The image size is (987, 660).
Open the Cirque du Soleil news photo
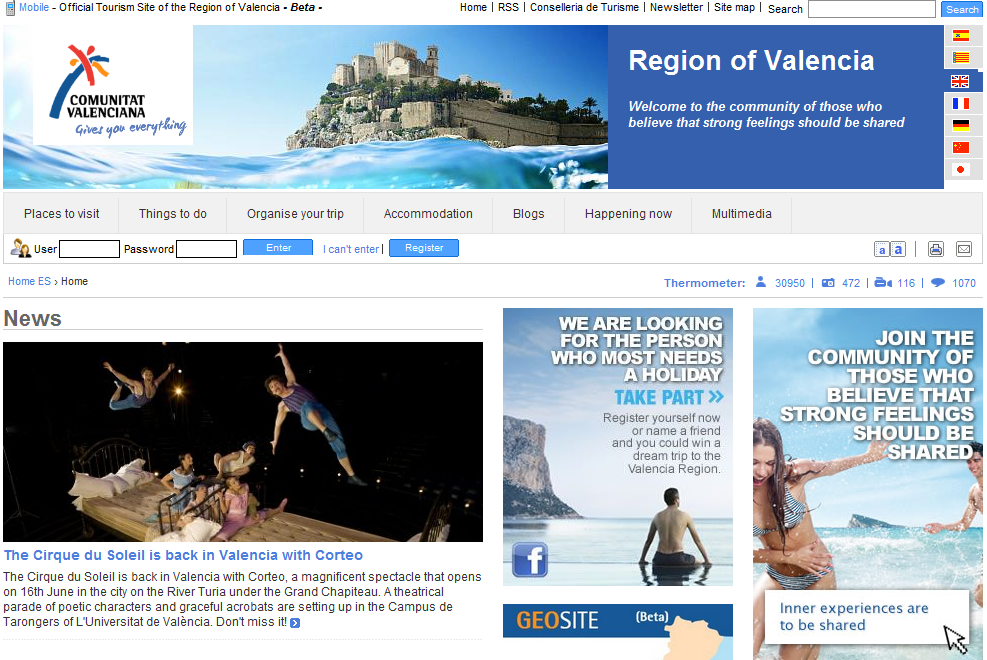pos(243,442)
